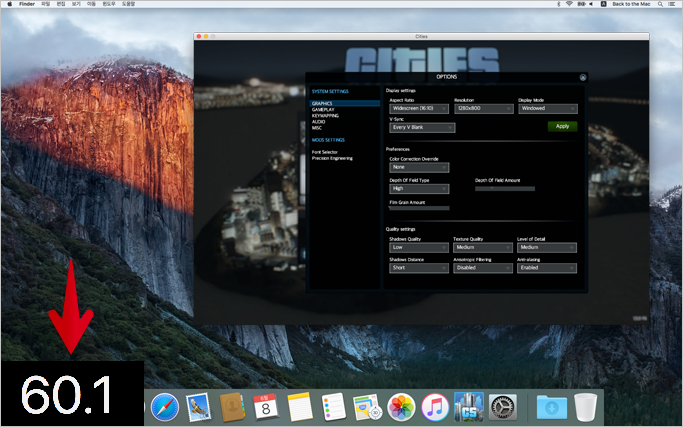
Task: Open the Apple menu
Action: tap(10, 4)
